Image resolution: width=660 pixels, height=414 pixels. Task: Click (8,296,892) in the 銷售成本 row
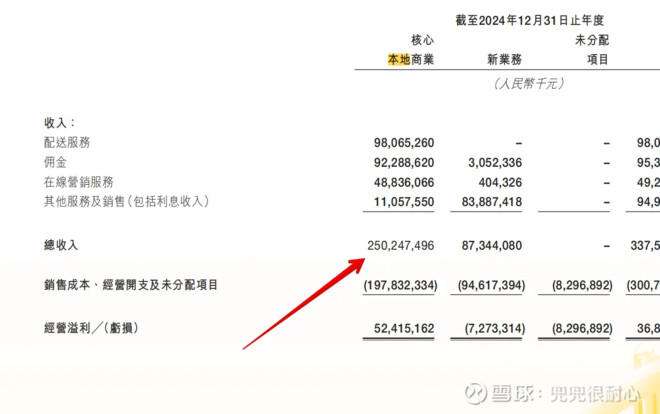tap(582, 286)
